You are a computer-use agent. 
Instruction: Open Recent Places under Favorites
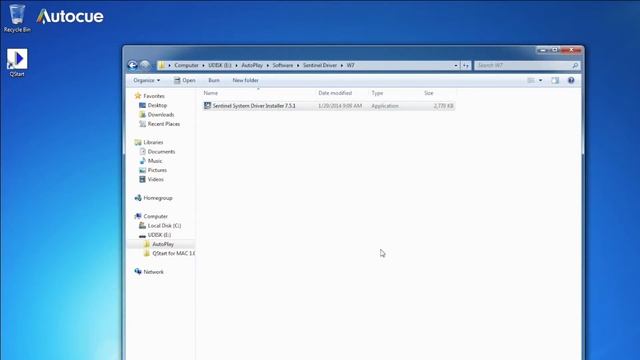[x=164, y=124]
